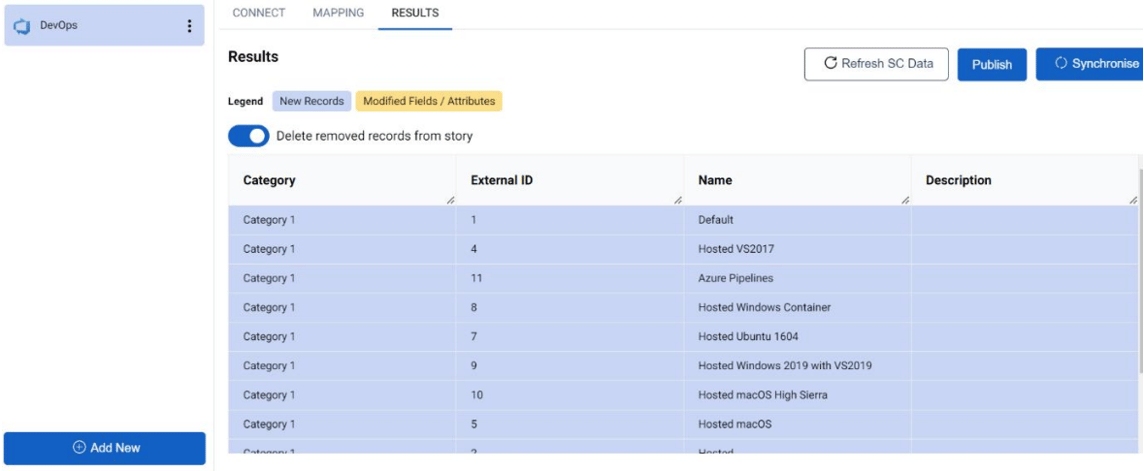
Task: Click the DevOps integration icon
Action: tap(22, 26)
